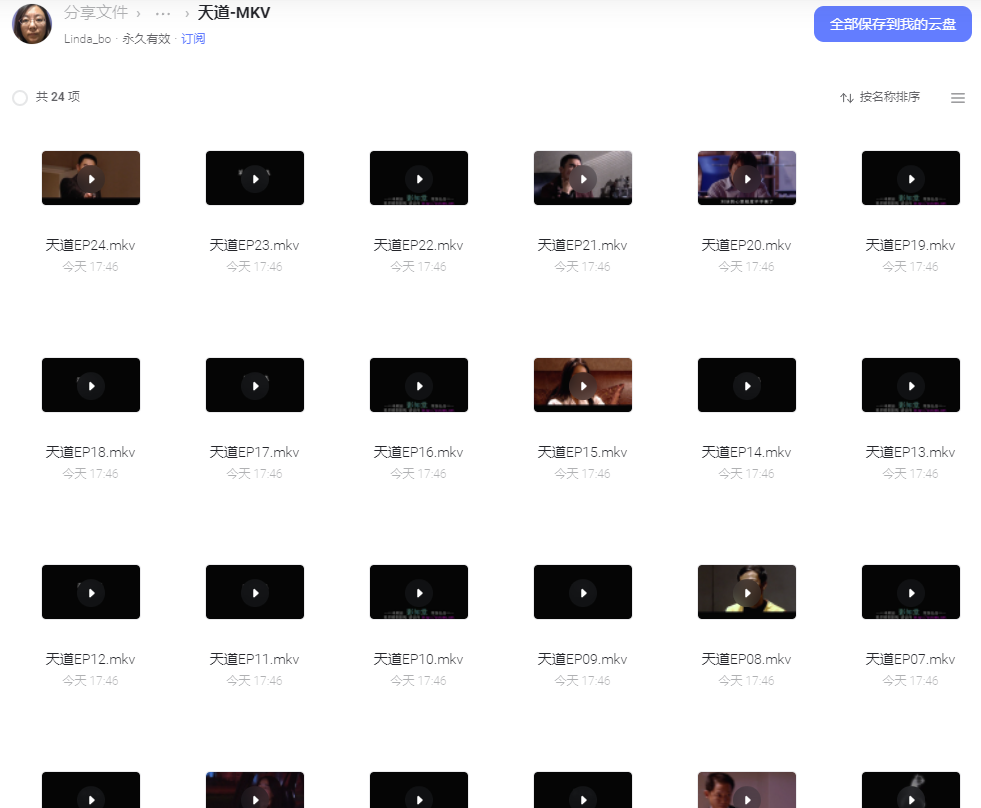Select the file name 天道EP07.mkv

910,660
